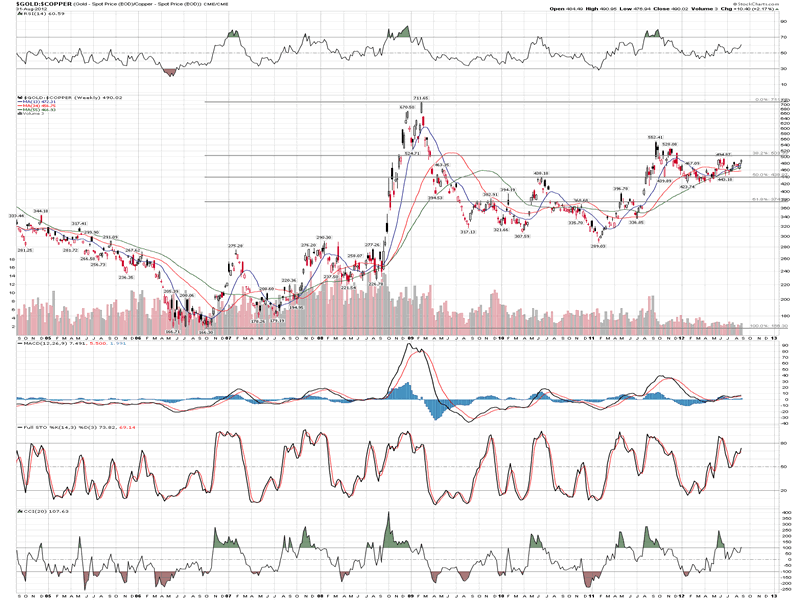Click the $GOLD:$COPPER (Weekly) 490.02 legend
This screenshot has width=800, height=600.
tap(69, 97)
